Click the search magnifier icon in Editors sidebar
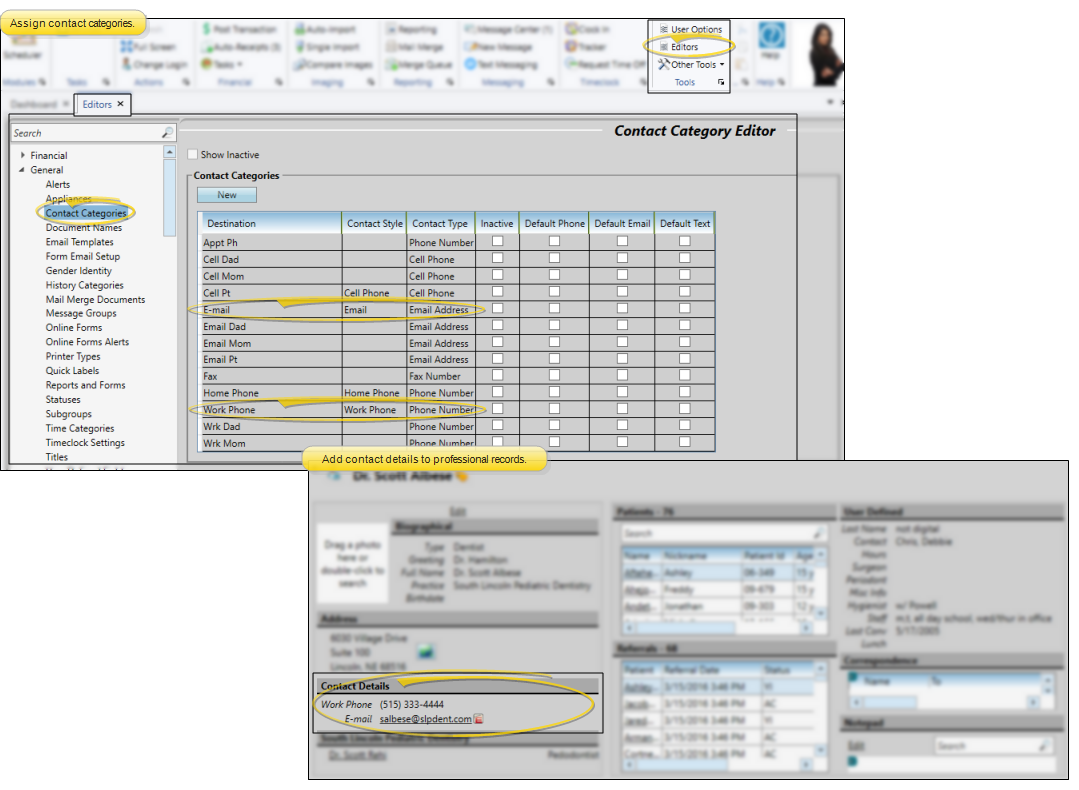This screenshot has width=1079, height=790. click(167, 133)
